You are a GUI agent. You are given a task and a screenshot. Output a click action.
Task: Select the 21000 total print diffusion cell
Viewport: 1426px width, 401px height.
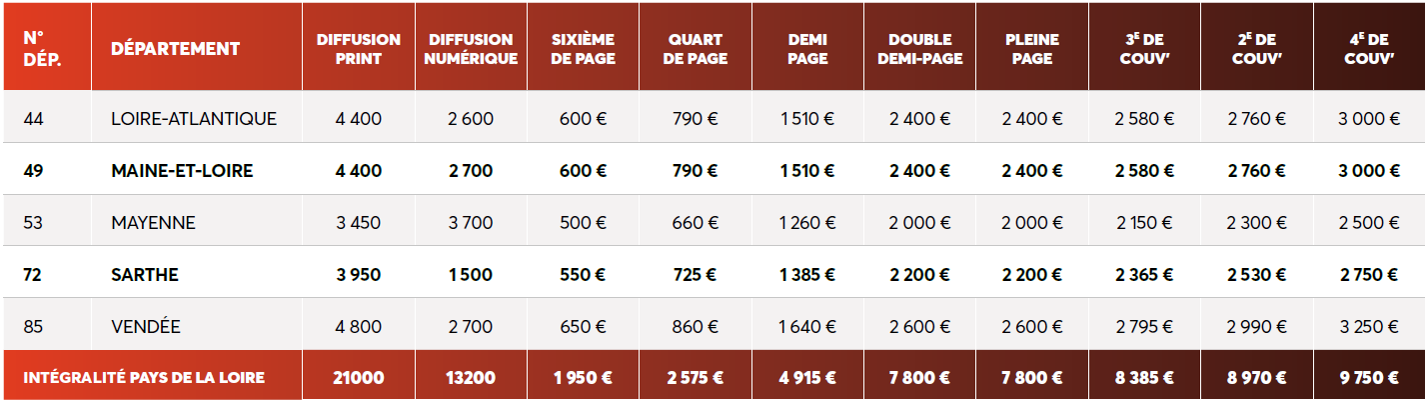coord(358,378)
